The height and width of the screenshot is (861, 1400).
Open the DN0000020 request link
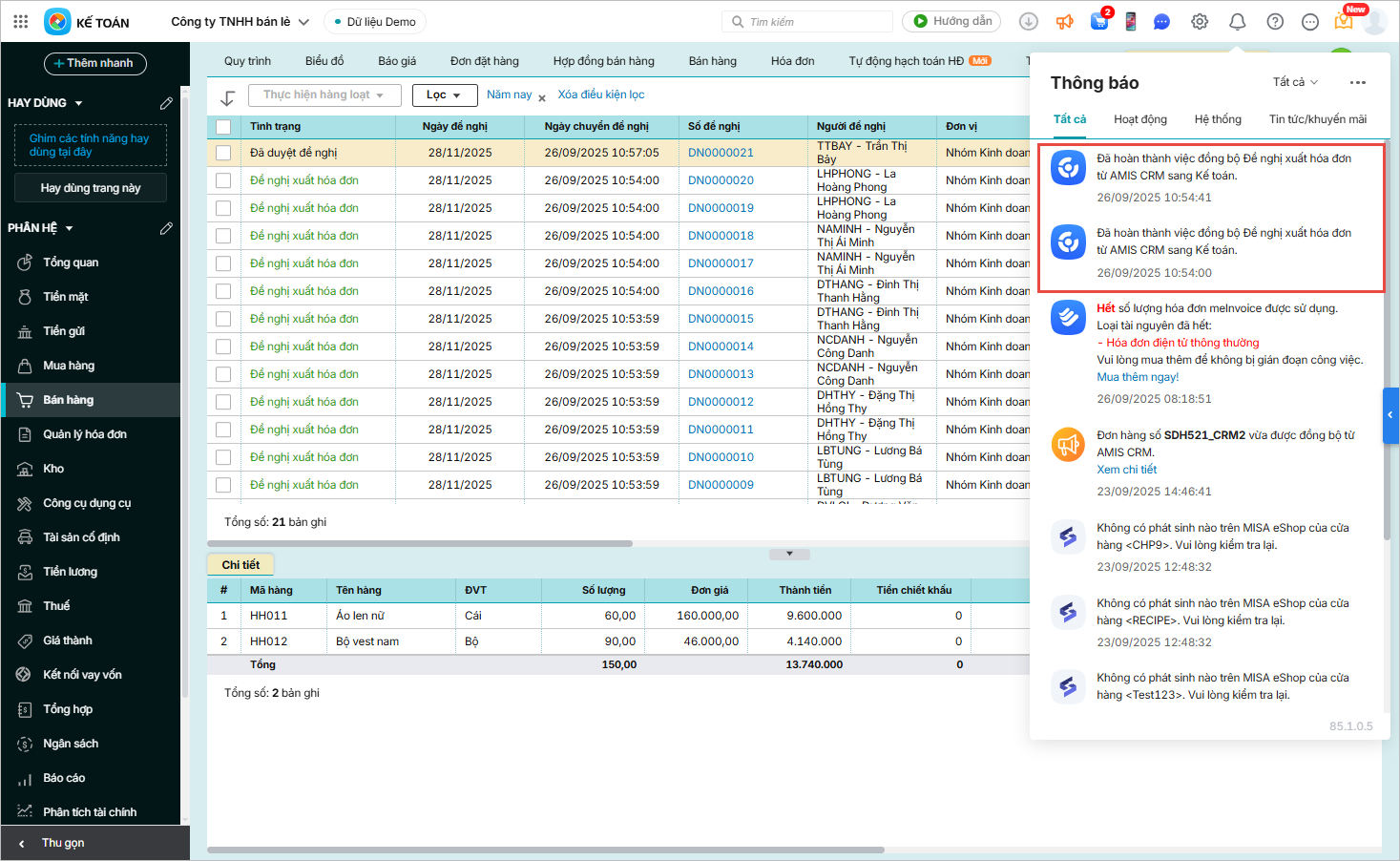point(721,180)
